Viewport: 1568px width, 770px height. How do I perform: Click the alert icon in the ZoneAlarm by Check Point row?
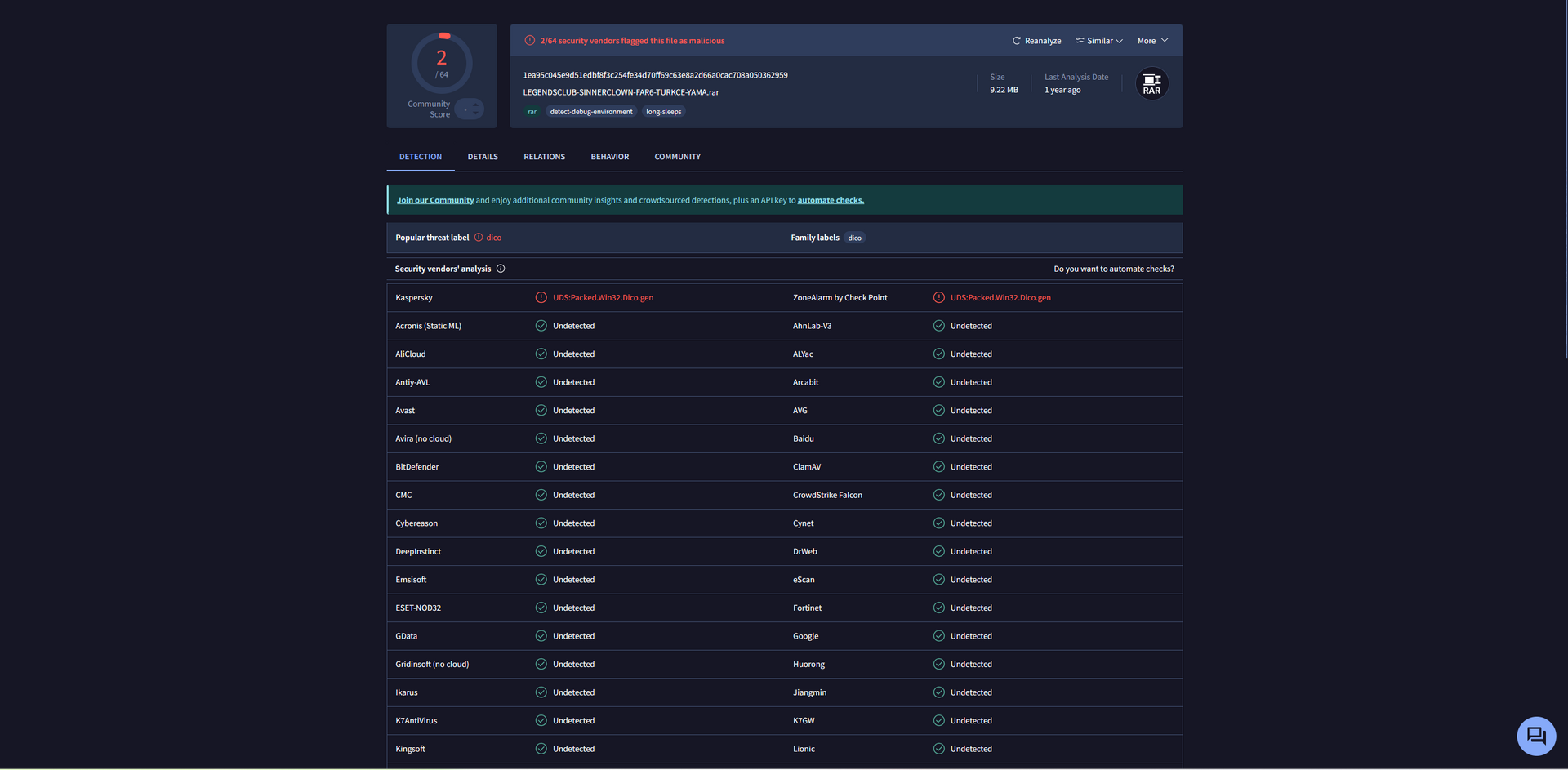(x=939, y=298)
